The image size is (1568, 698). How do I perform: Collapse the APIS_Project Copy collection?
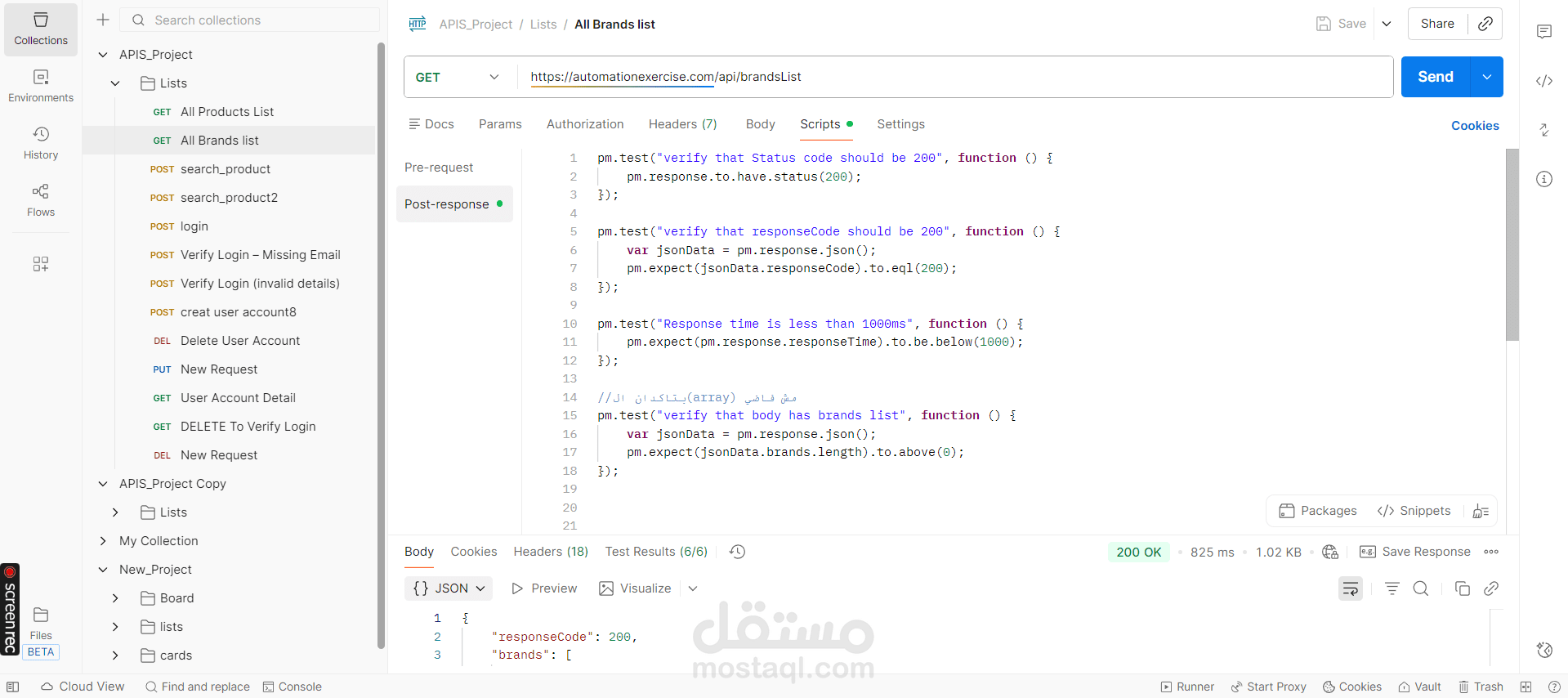click(x=103, y=484)
